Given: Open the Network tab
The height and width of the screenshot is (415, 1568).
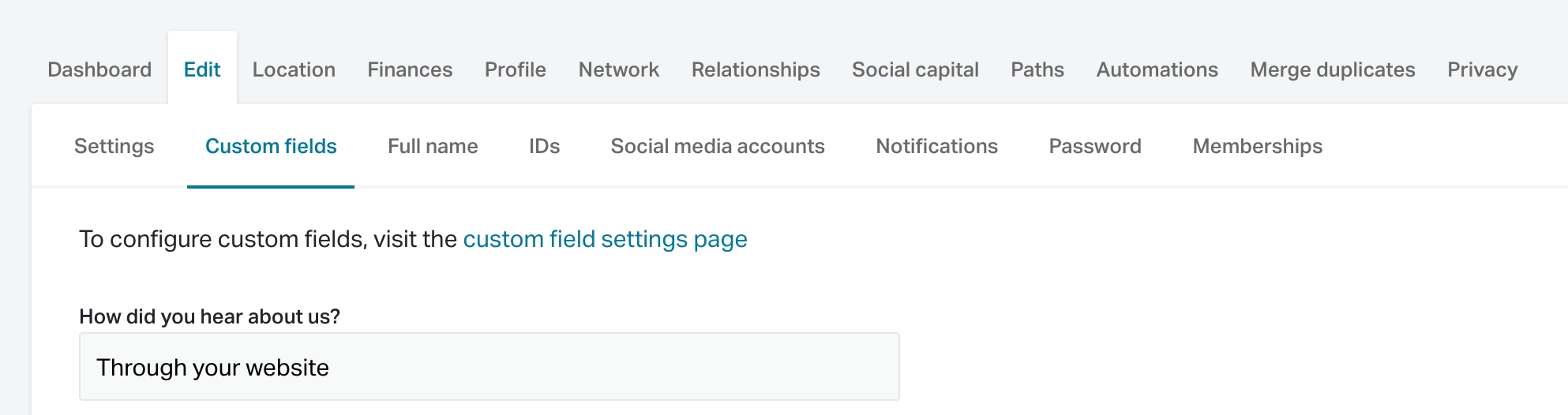Looking at the screenshot, I should click(x=618, y=69).
